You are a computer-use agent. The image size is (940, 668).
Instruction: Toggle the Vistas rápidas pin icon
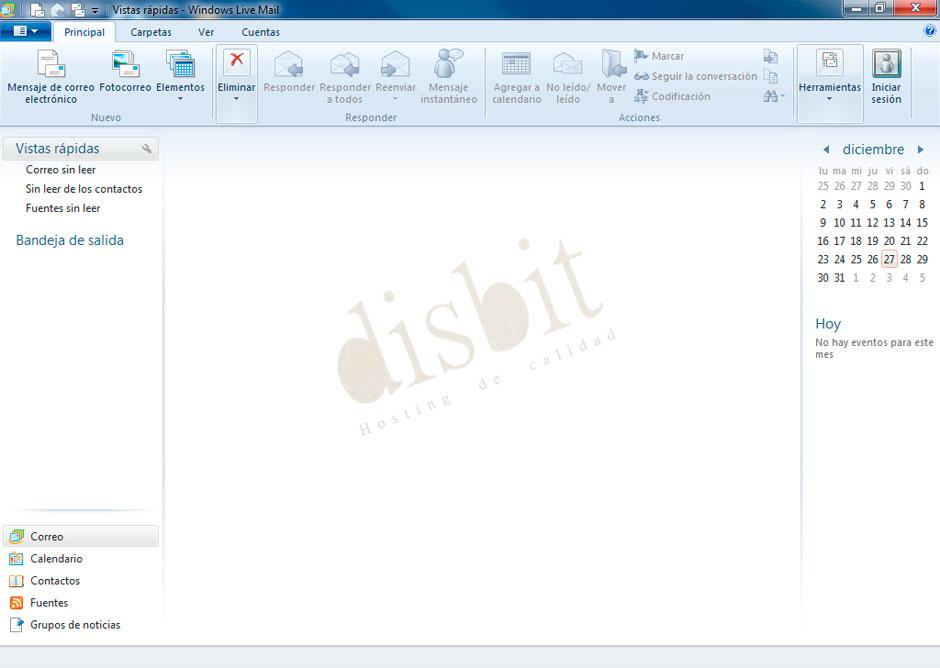tap(147, 148)
